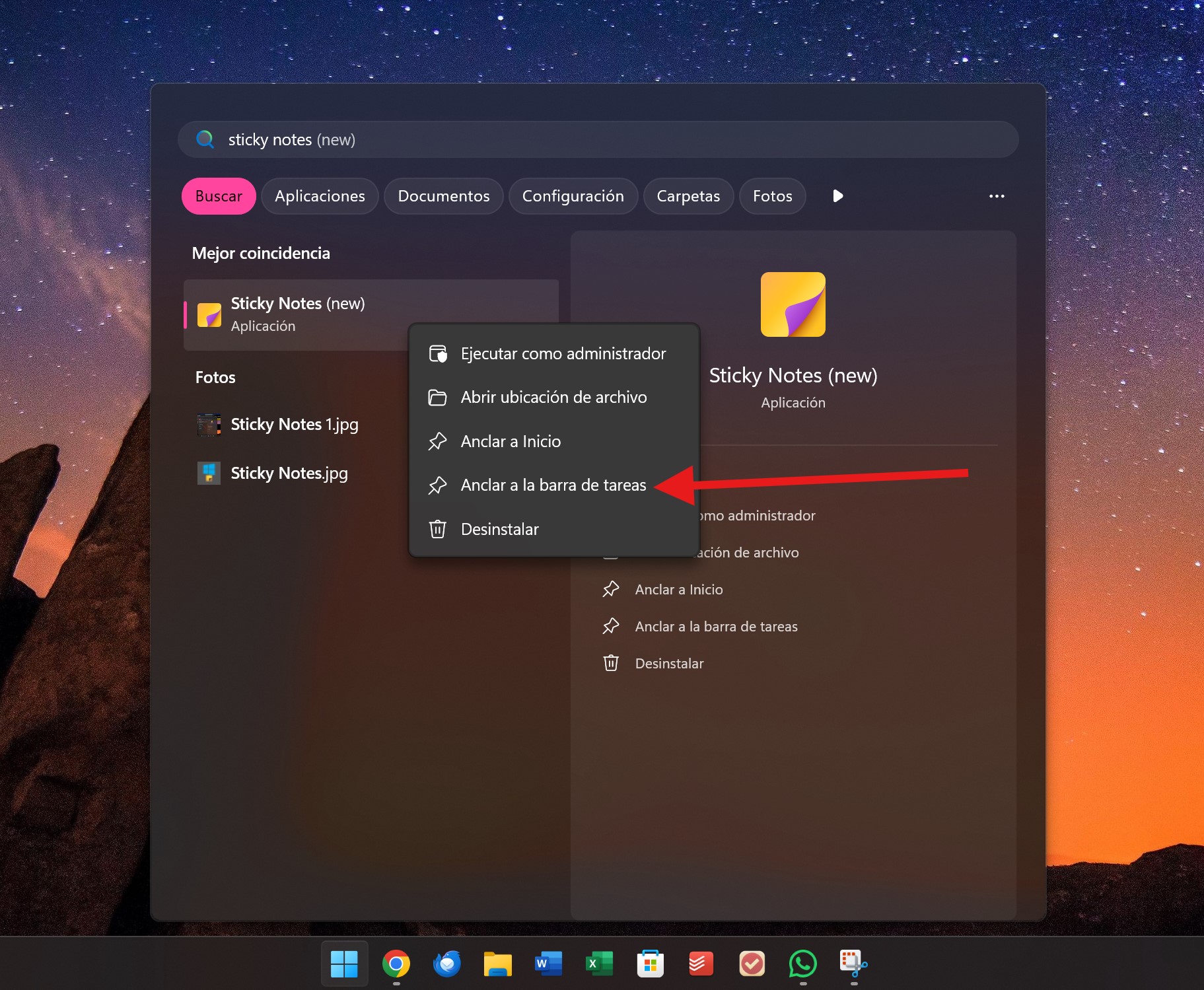Launch Microsoft Excel from the taskbar
The height and width of the screenshot is (990, 1204).
tap(600, 964)
